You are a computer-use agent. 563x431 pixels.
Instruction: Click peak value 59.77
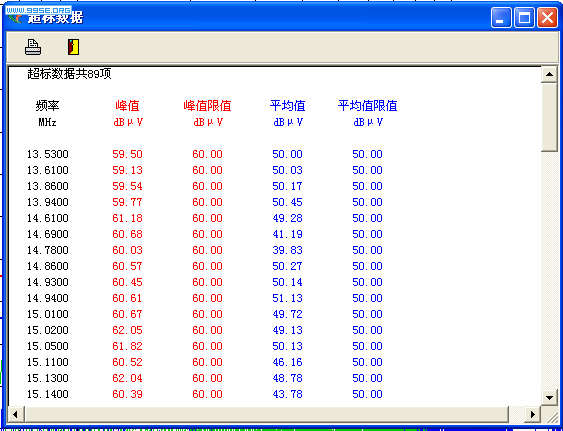coord(127,202)
